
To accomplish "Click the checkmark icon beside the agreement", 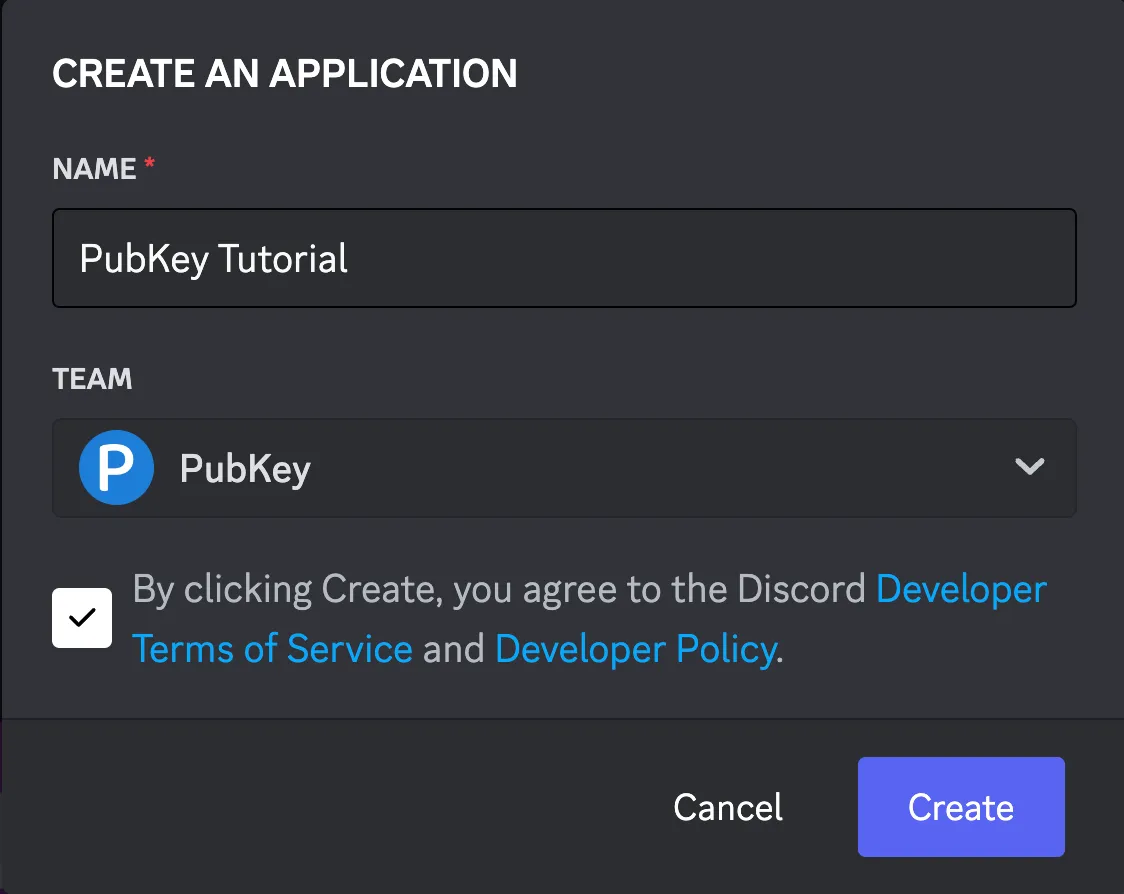I will click(x=82, y=618).
